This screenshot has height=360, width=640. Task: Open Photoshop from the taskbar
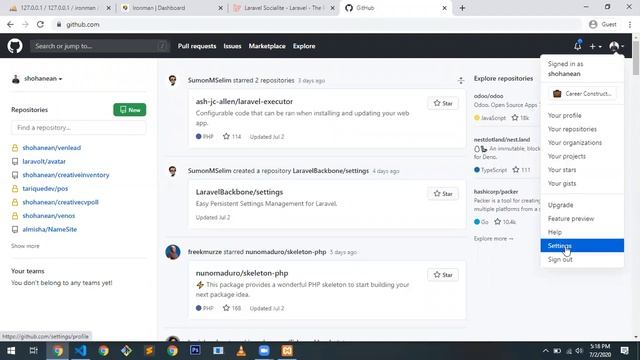click(x=195, y=351)
